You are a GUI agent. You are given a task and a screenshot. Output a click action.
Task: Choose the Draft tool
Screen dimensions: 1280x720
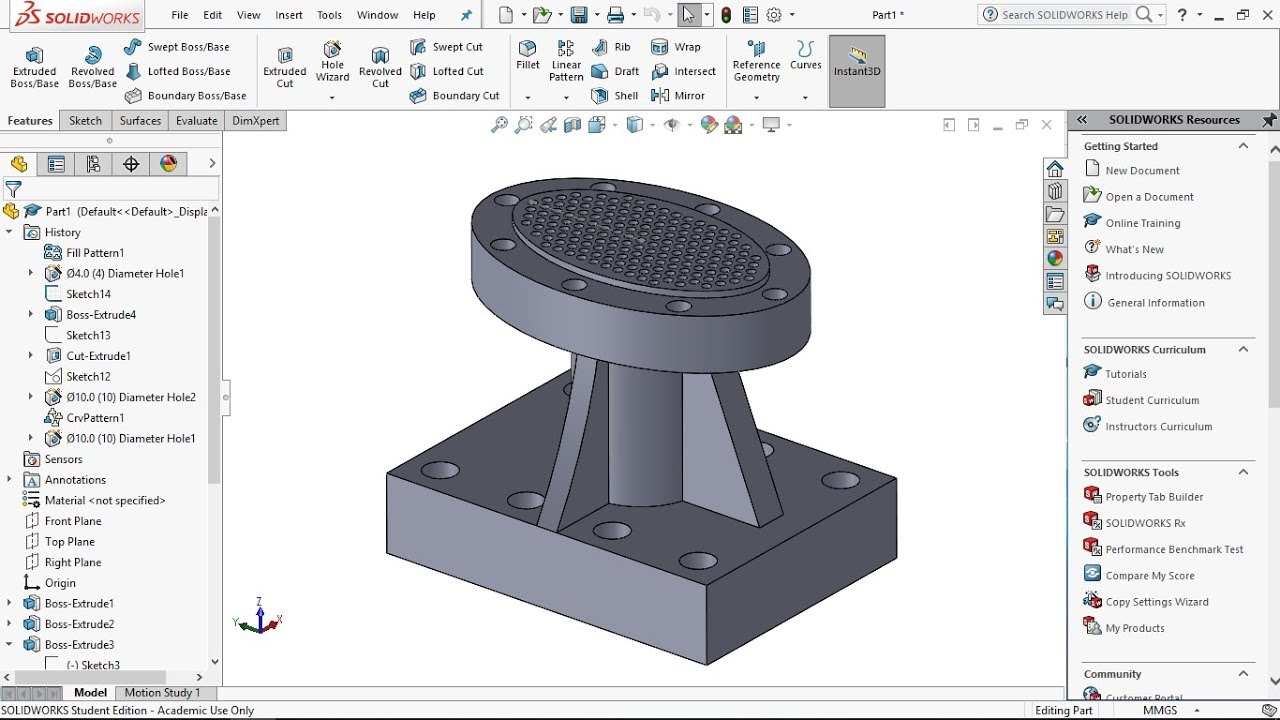pyautogui.click(x=615, y=71)
